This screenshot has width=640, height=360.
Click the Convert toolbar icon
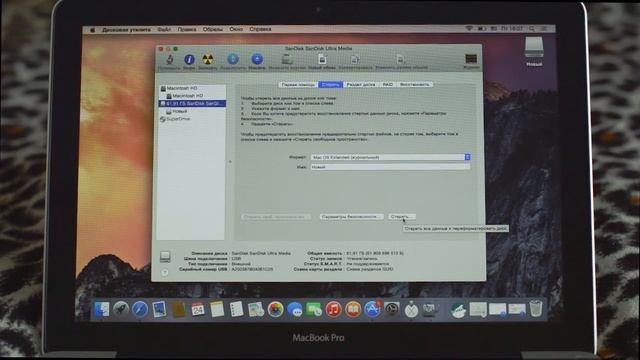point(355,60)
